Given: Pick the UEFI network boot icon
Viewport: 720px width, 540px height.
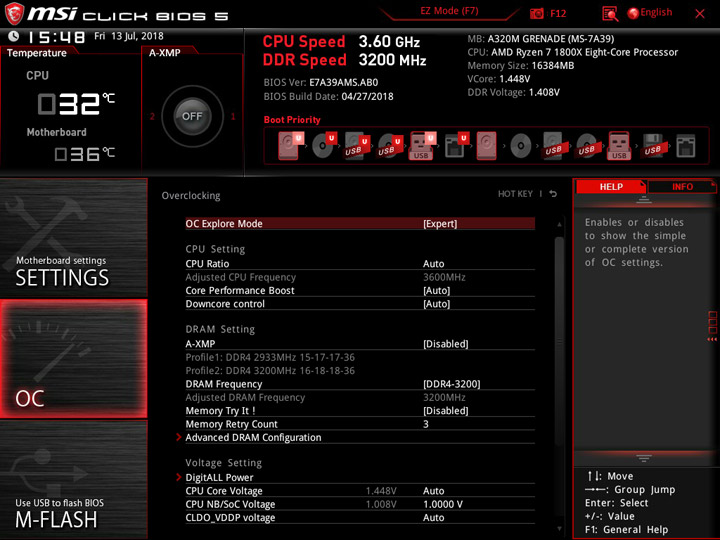Looking at the screenshot, I should pos(456,146).
